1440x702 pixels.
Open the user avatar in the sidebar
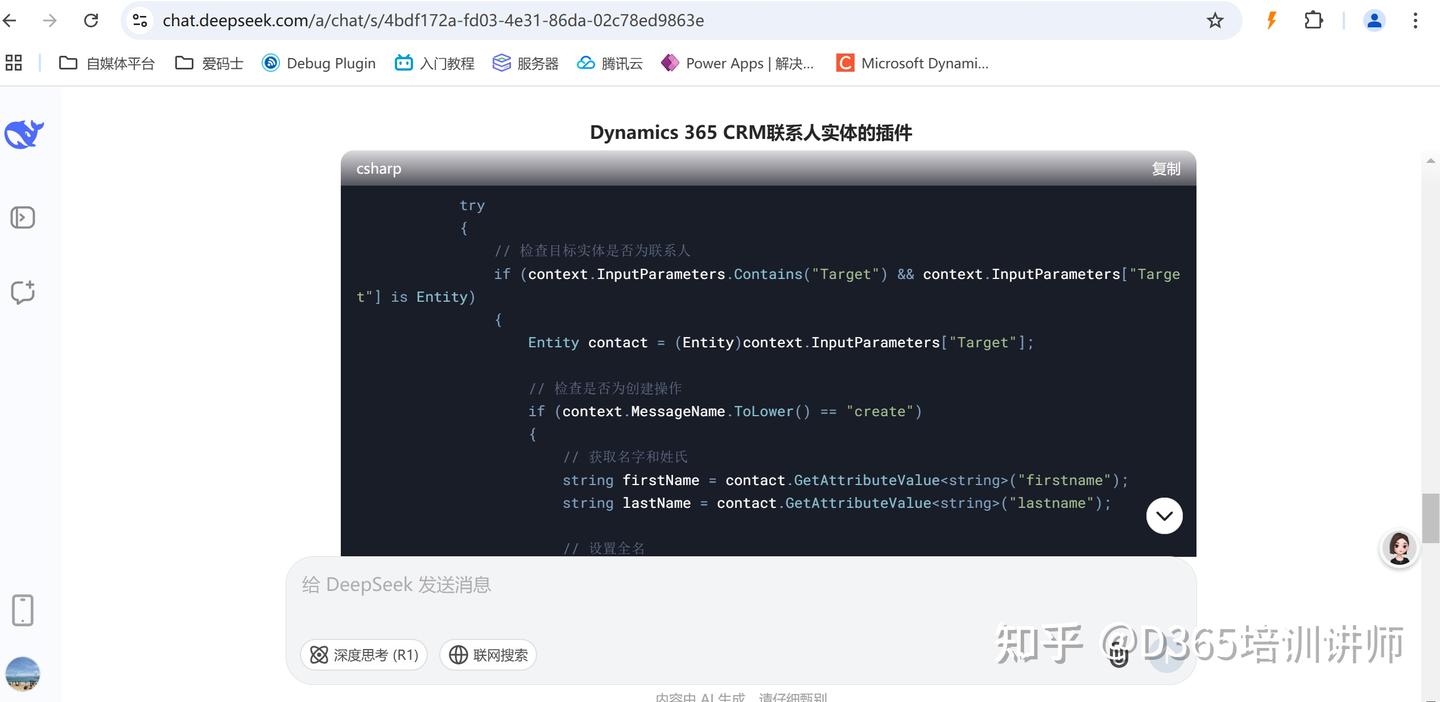[22, 674]
